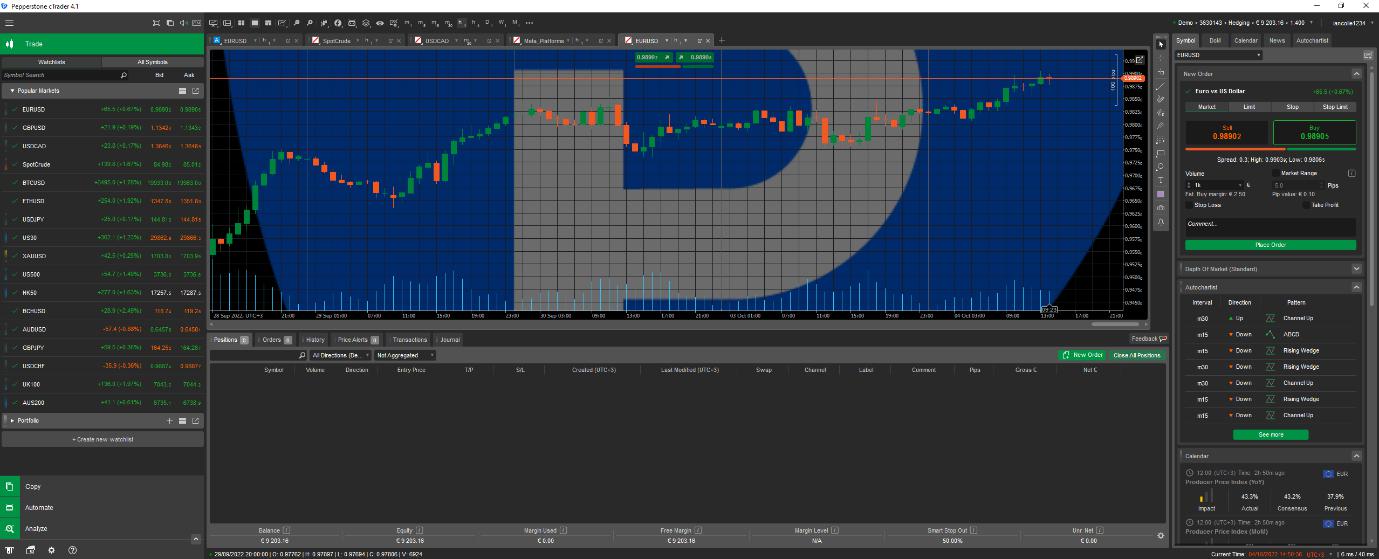
Task: Open the Copy section
Action: [103, 487]
